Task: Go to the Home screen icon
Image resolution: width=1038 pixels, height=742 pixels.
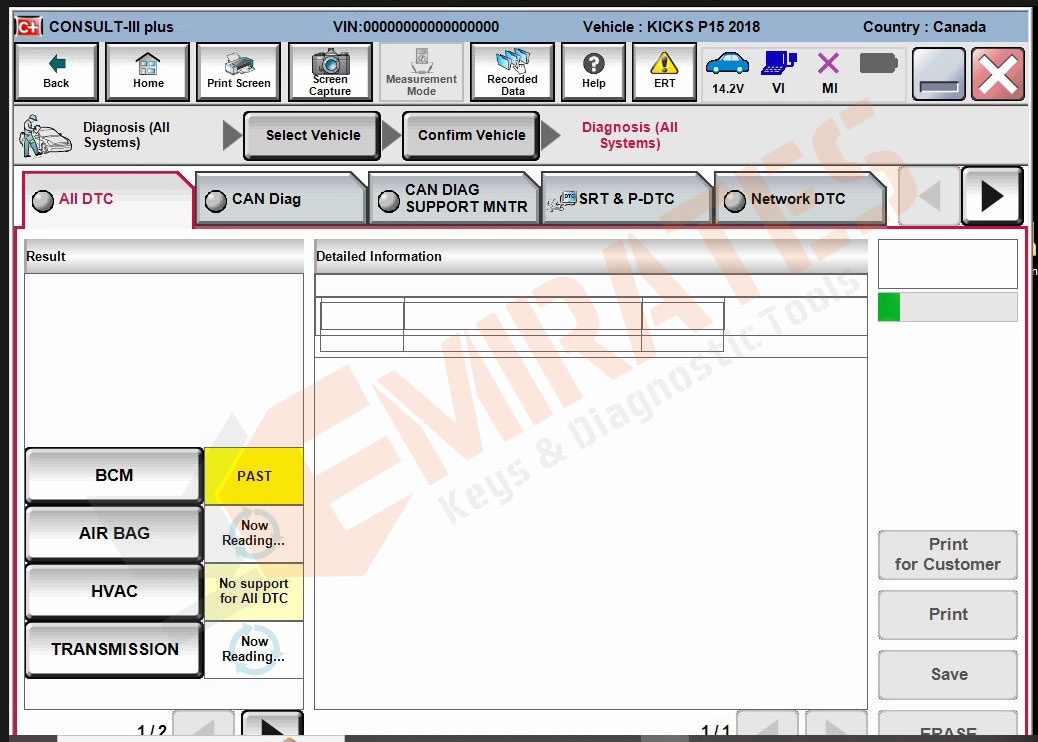Action: click(x=148, y=73)
